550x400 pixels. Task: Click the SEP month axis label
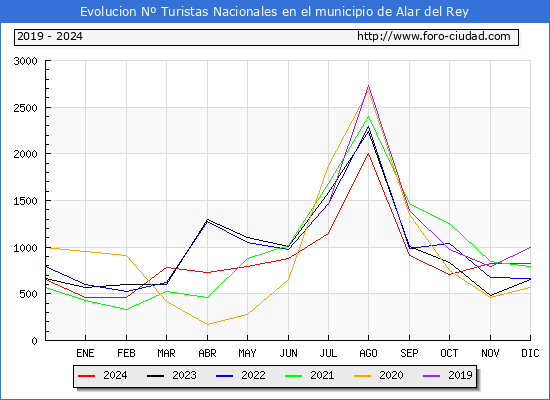[409, 353]
